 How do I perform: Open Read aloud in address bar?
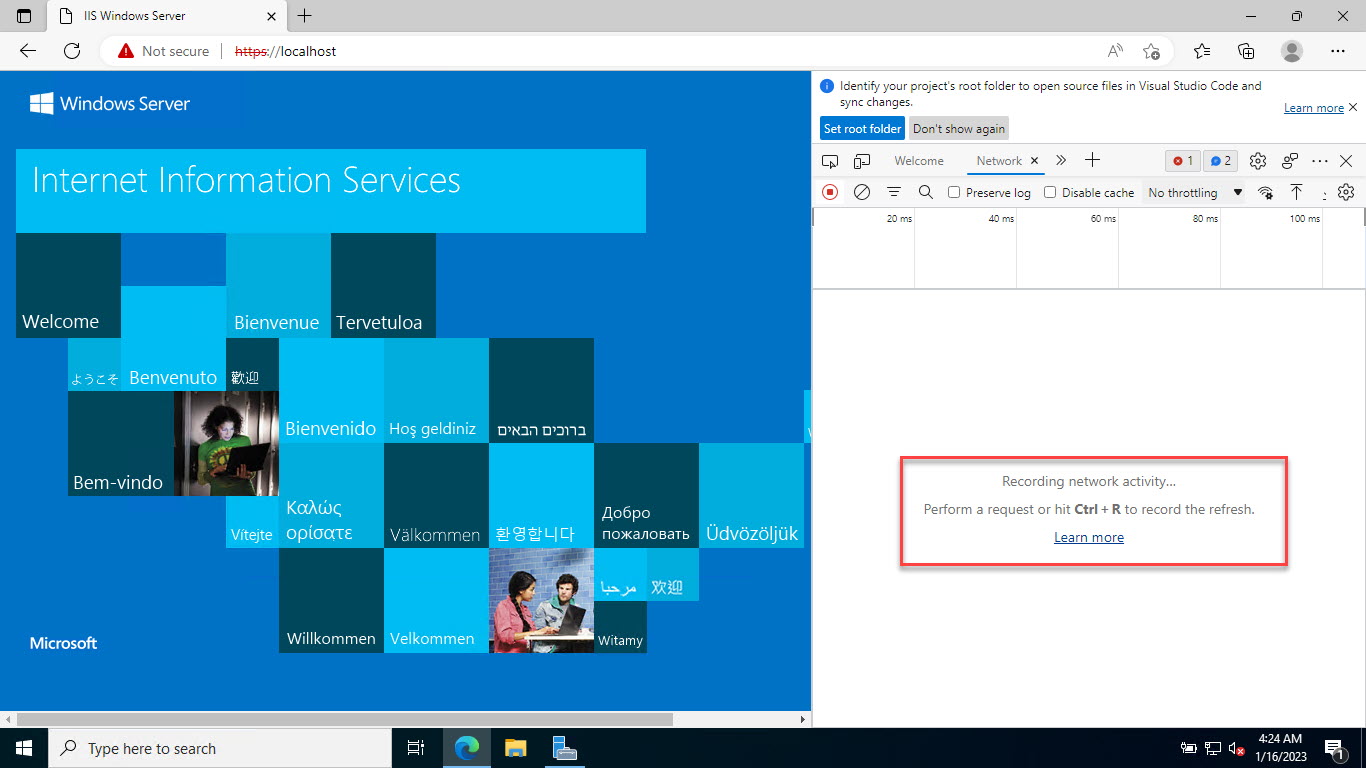(1115, 51)
